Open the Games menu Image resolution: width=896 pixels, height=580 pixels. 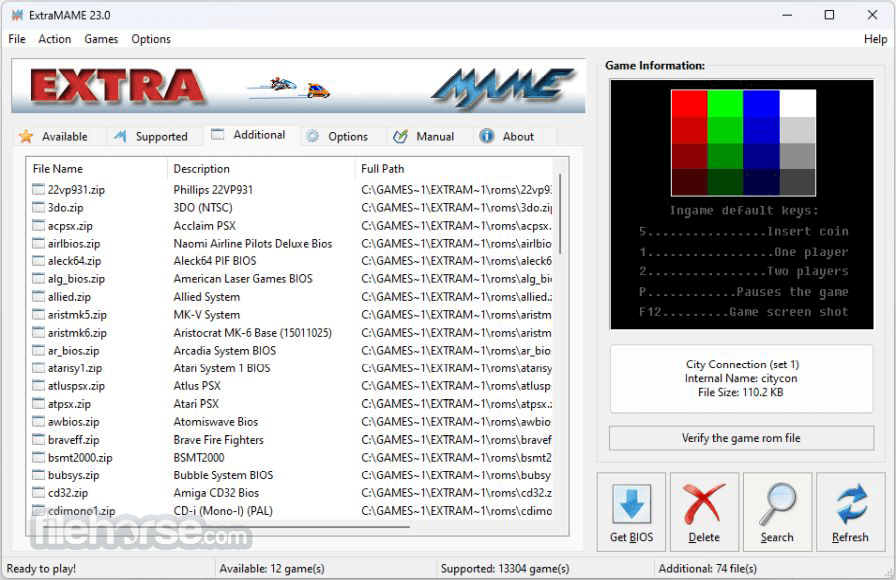click(x=101, y=39)
